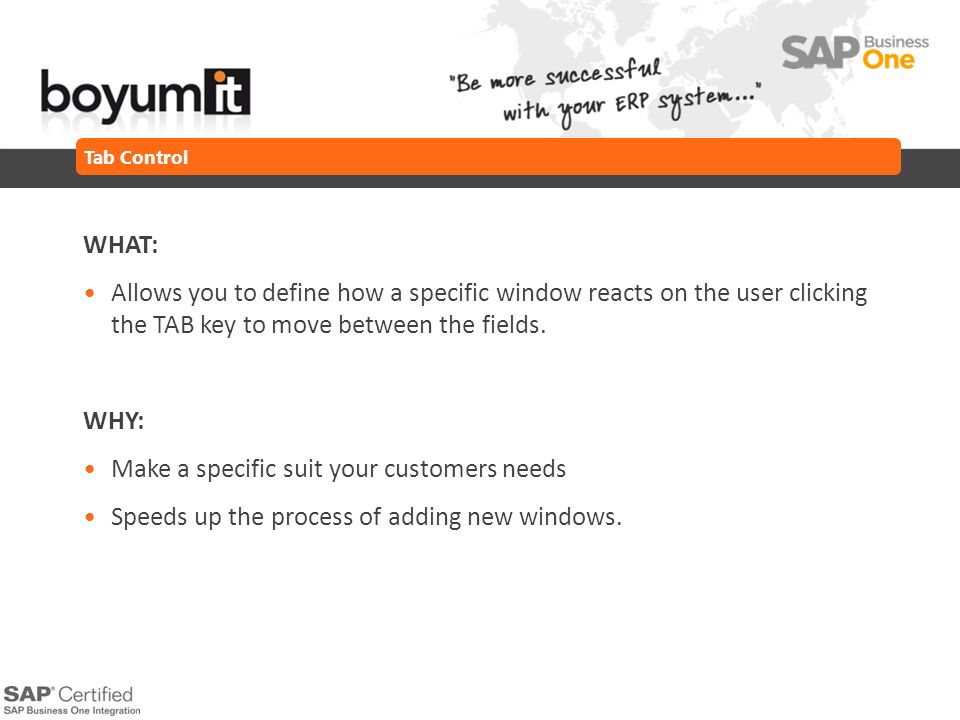Click orange bullet before 'Make a specific'

(91, 470)
